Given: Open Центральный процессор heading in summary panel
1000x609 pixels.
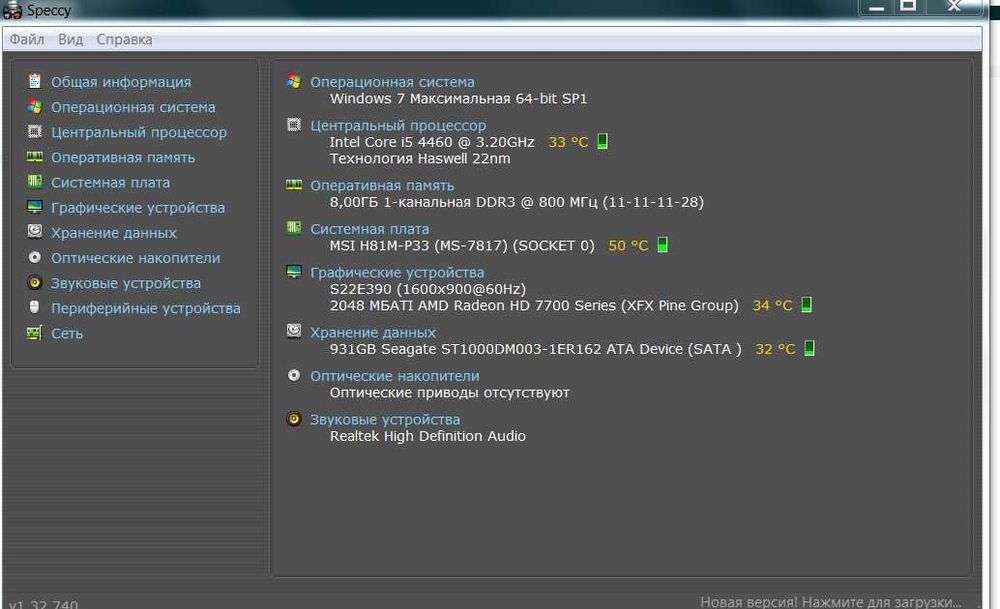Looking at the screenshot, I should pyautogui.click(x=398, y=126).
